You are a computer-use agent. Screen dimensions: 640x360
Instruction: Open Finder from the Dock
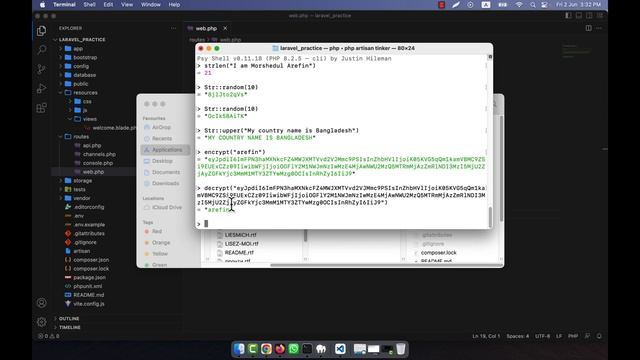pos(239,349)
